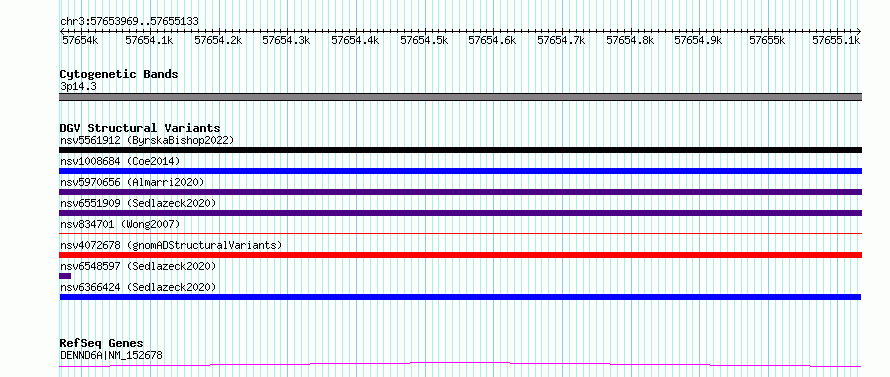The image size is (890, 377).
Task: Open variant label nsv834701 (Wong2007)
Action: pyautogui.click(x=120, y=224)
